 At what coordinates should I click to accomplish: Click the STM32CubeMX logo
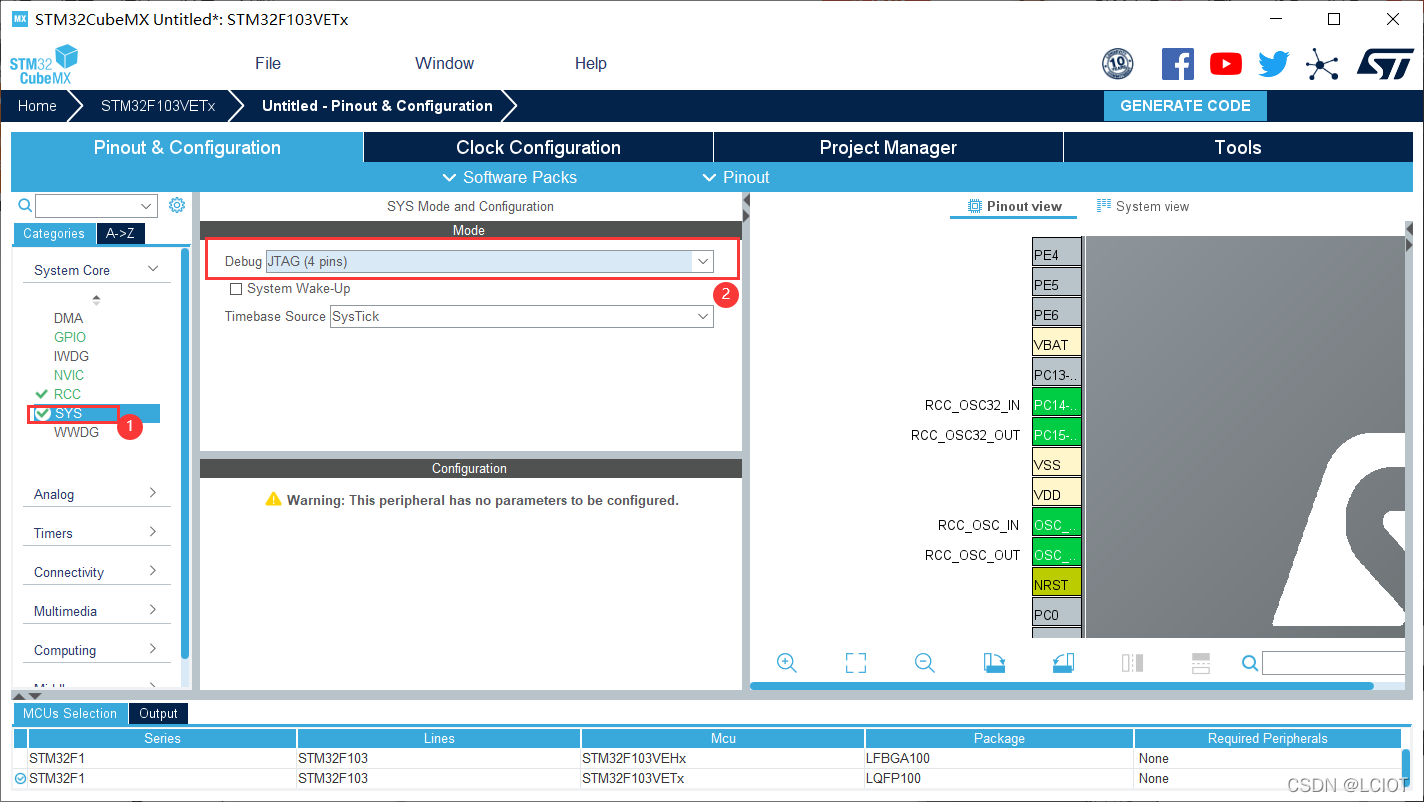coord(44,64)
